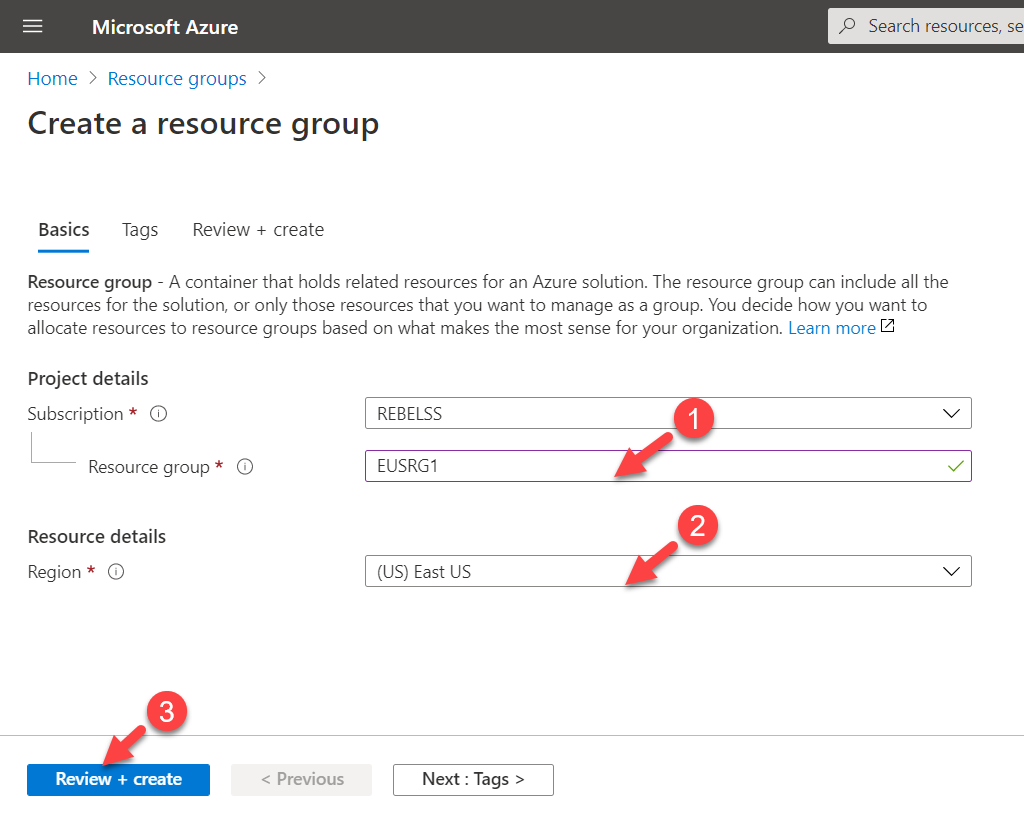Click external link icon beside Learn more
The image size is (1024, 822).
pos(888,325)
